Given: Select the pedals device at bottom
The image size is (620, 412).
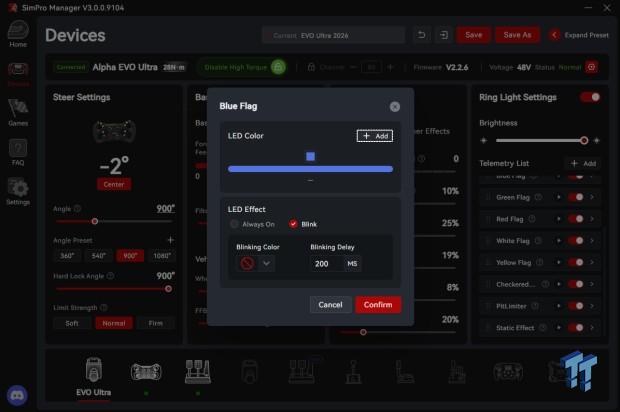Looking at the screenshot, I should click(x=198, y=372).
